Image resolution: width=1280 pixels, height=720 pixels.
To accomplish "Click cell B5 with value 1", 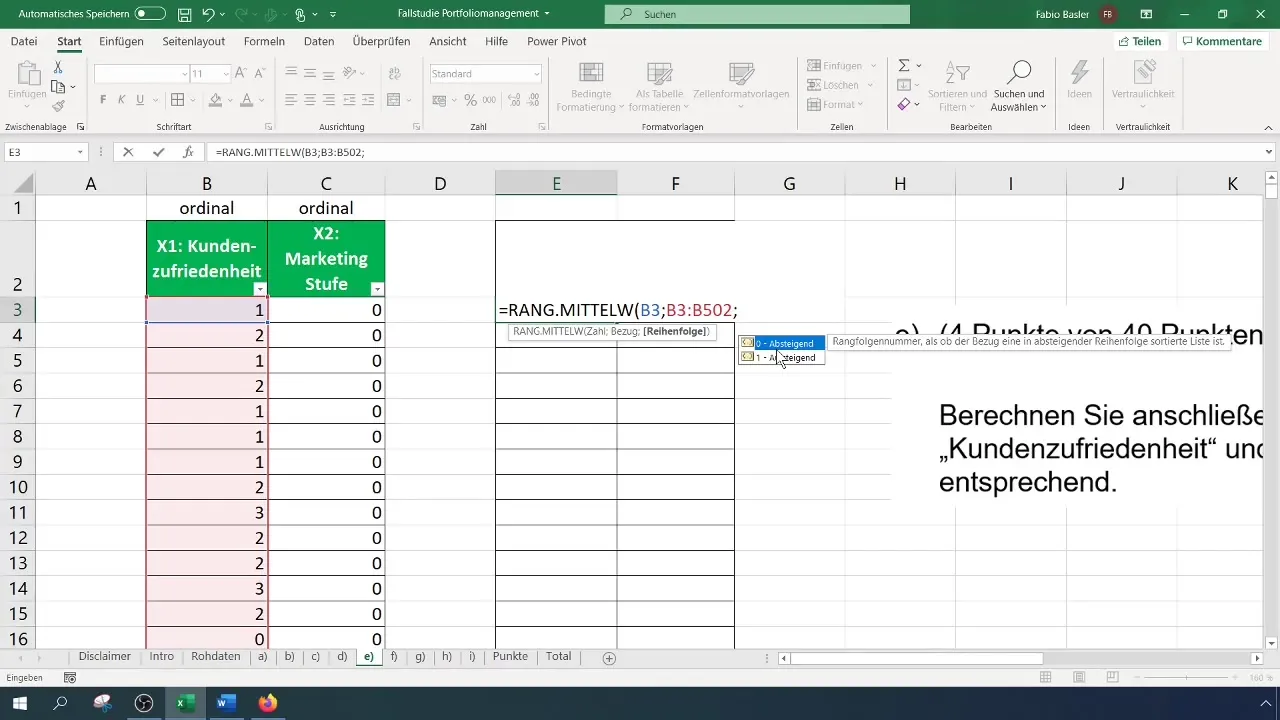I will tap(206, 361).
